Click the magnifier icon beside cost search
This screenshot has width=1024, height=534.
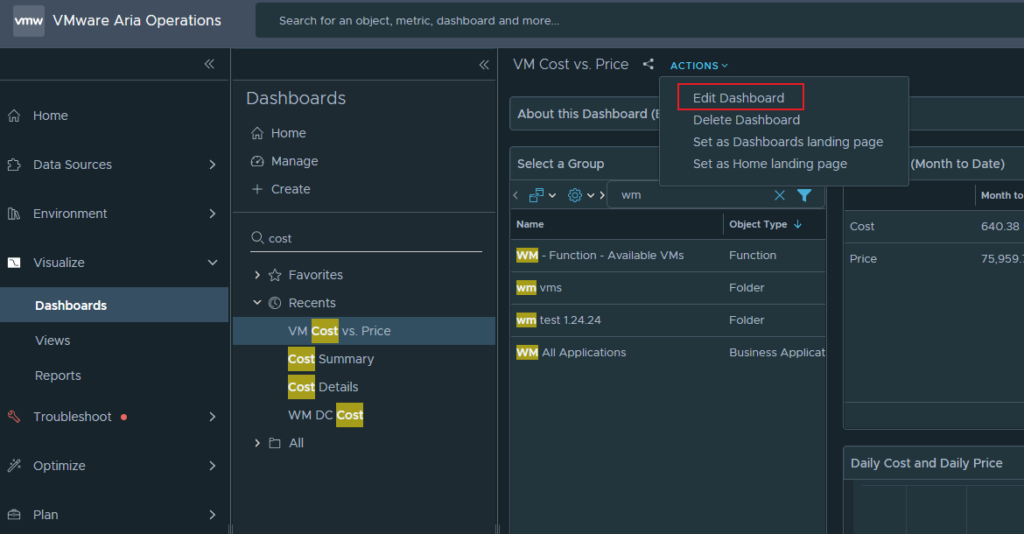tap(257, 238)
